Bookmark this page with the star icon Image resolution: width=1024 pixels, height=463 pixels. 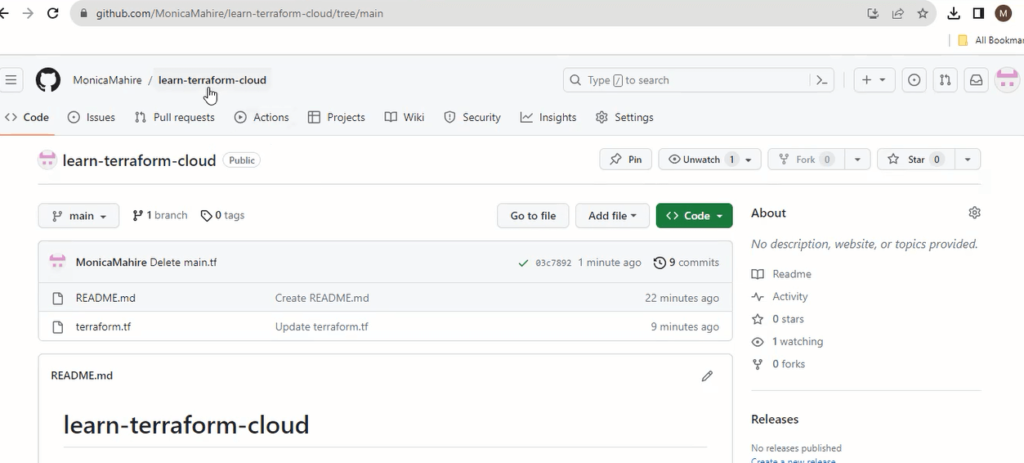pyautogui.click(x=922, y=13)
